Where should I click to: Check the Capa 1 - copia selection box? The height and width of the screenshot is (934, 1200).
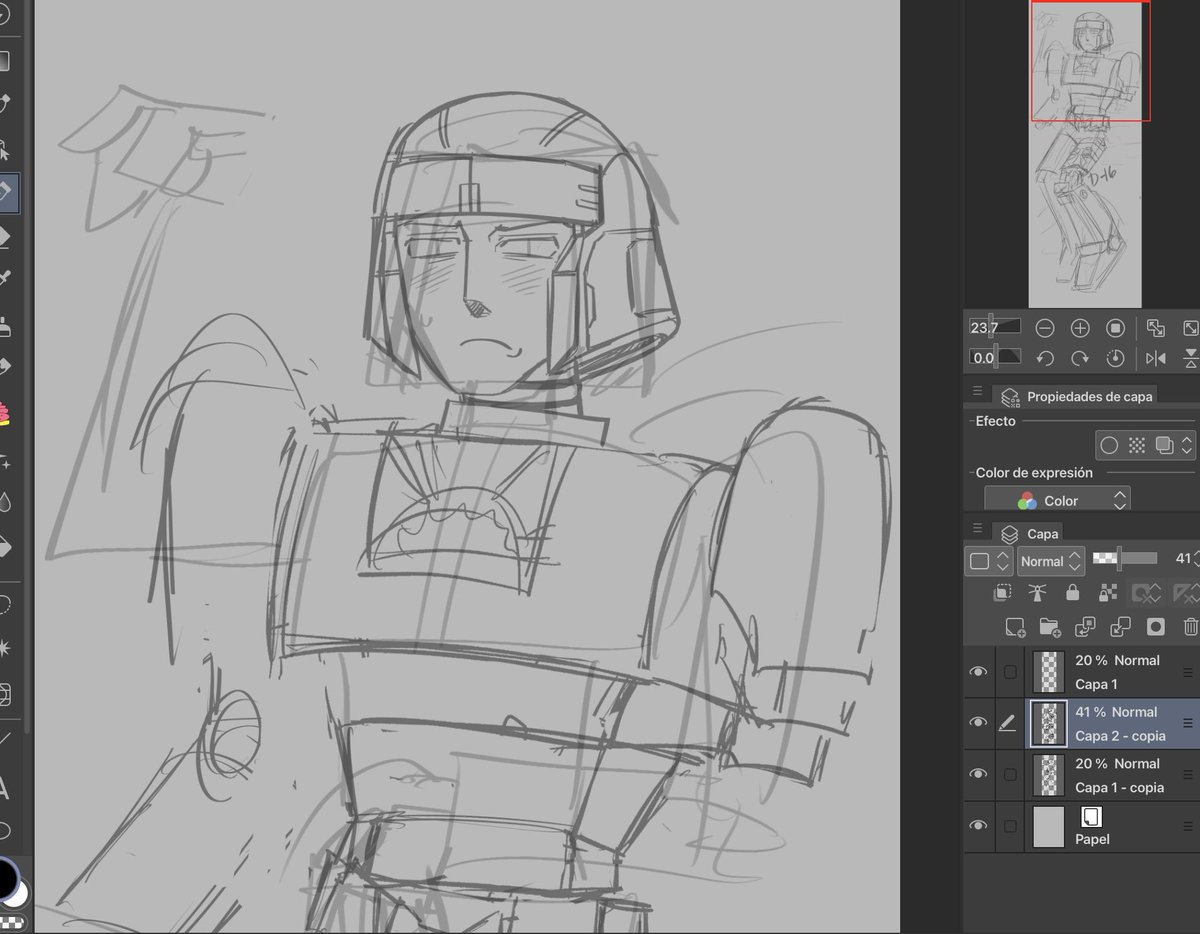(x=1010, y=775)
